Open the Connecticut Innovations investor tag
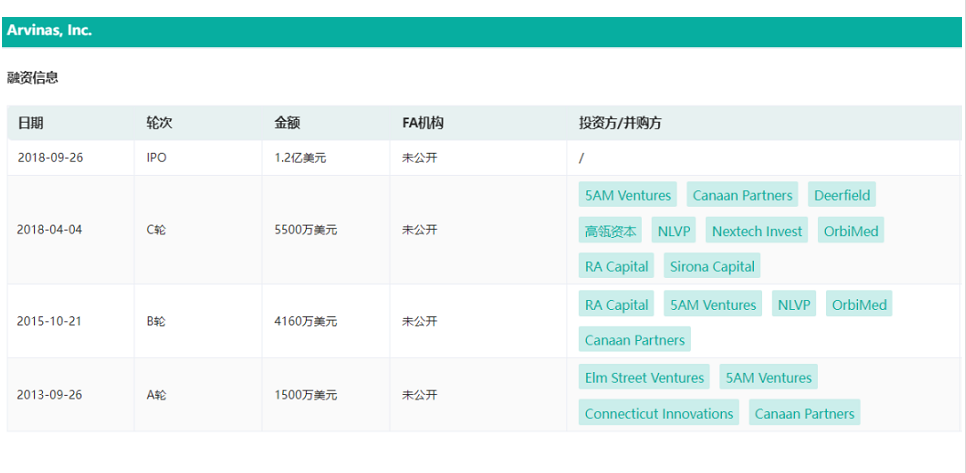Image resolution: width=966 pixels, height=473 pixels. pyautogui.click(x=659, y=413)
